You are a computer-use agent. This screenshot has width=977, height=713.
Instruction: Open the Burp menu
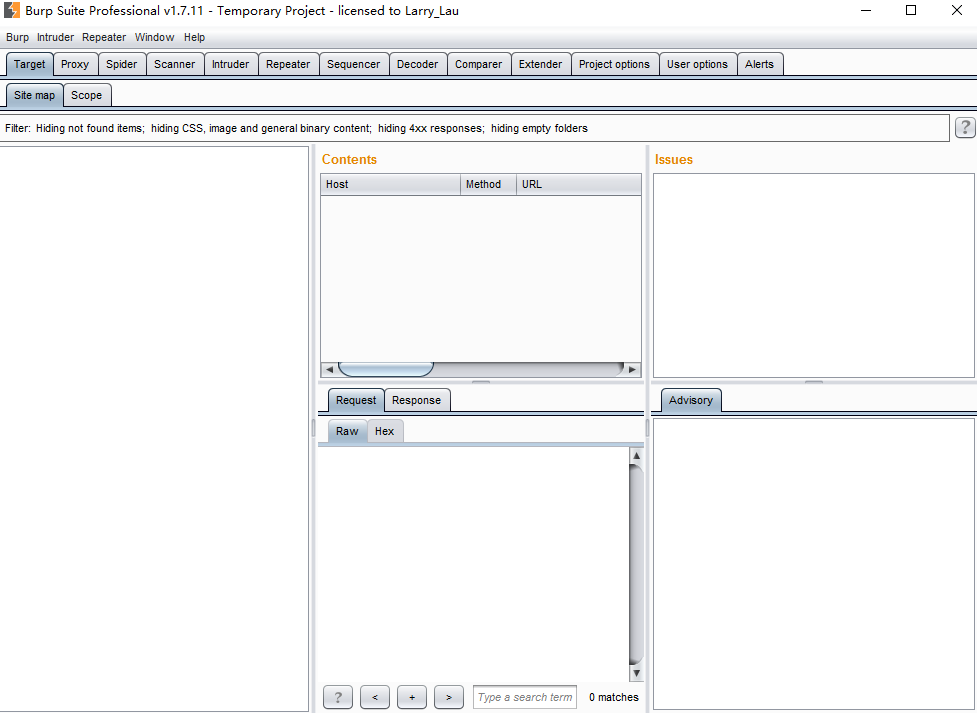pyautogui.click(x=17, y=37)
